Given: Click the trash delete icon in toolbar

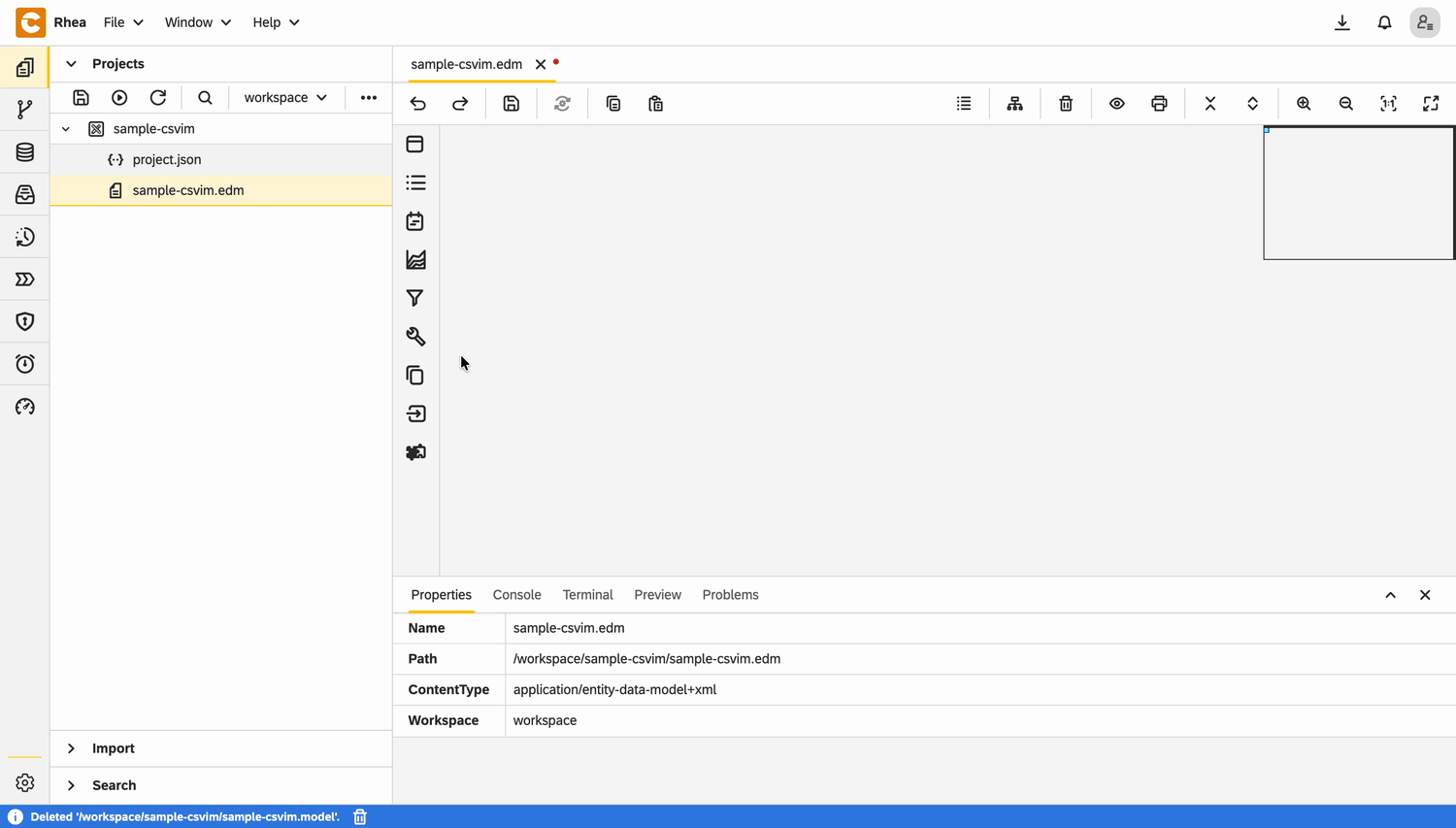Looking at the screenshot, I should 1066,104.
